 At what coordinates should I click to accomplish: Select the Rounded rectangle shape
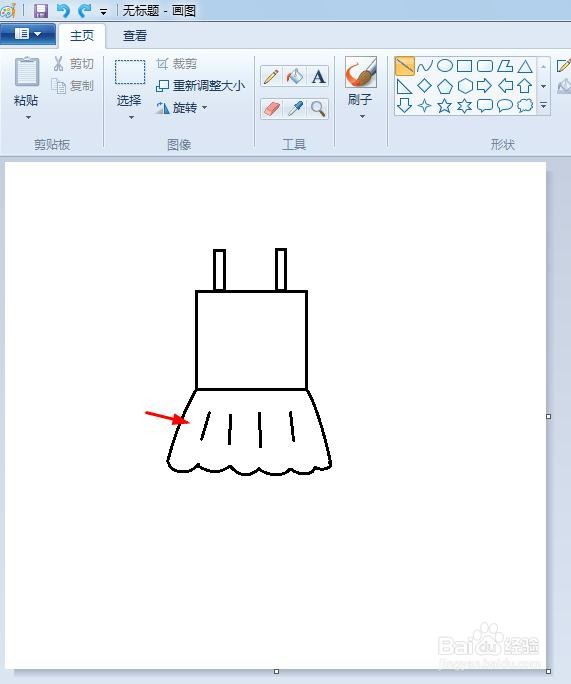click(485, 66)
